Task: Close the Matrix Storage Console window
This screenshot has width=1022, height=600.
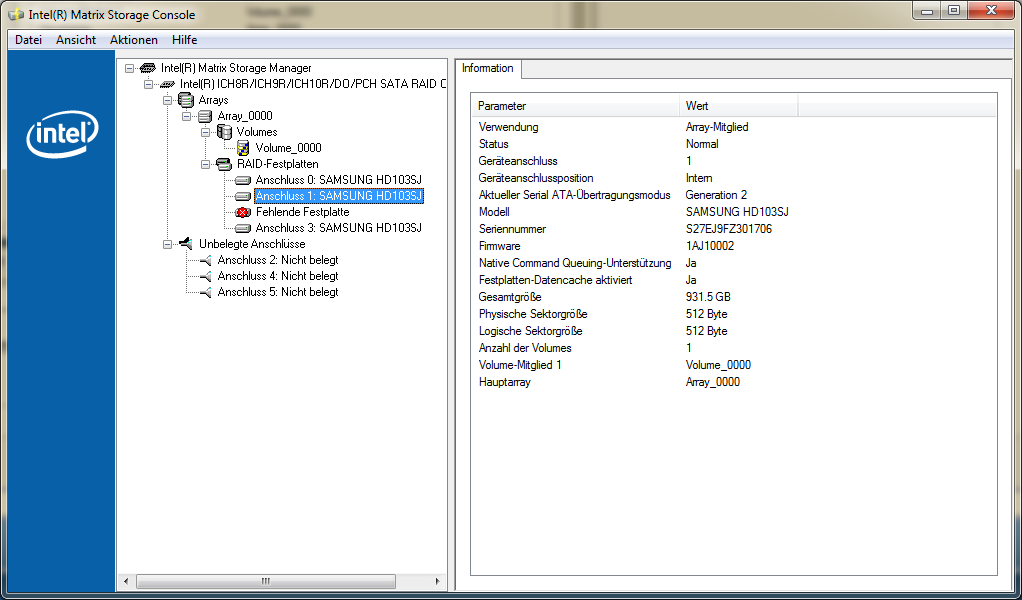Action: [991, 10]
